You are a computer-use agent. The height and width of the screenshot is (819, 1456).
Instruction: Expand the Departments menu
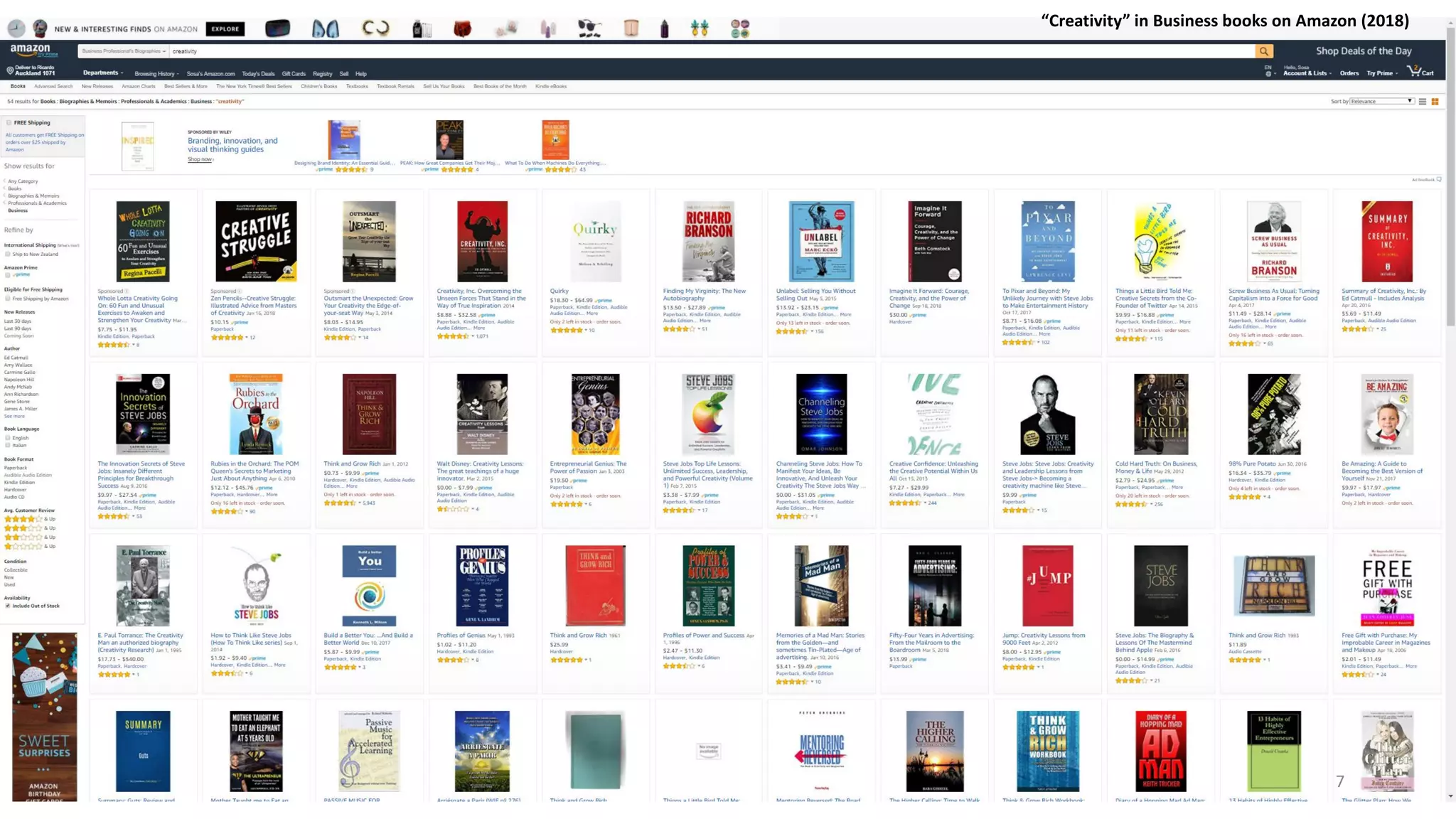click(x=103, y=73)
